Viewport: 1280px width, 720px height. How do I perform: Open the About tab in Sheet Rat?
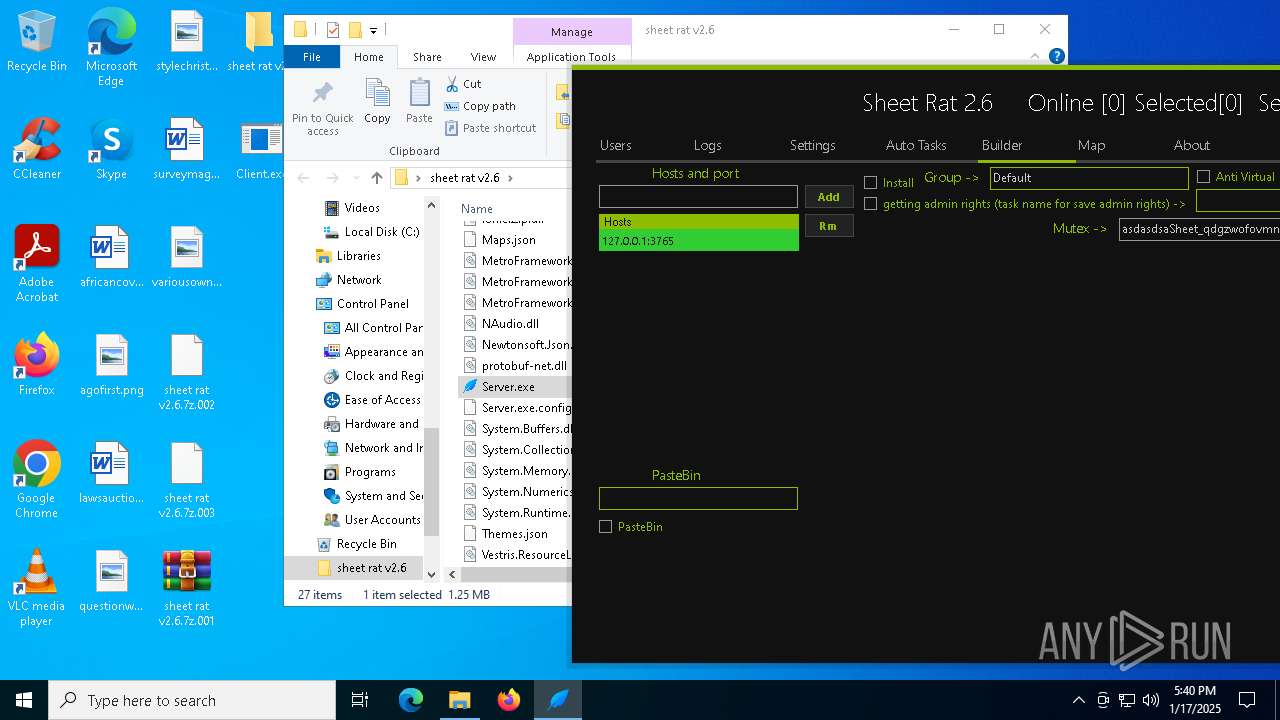(x=1192, y=146)
